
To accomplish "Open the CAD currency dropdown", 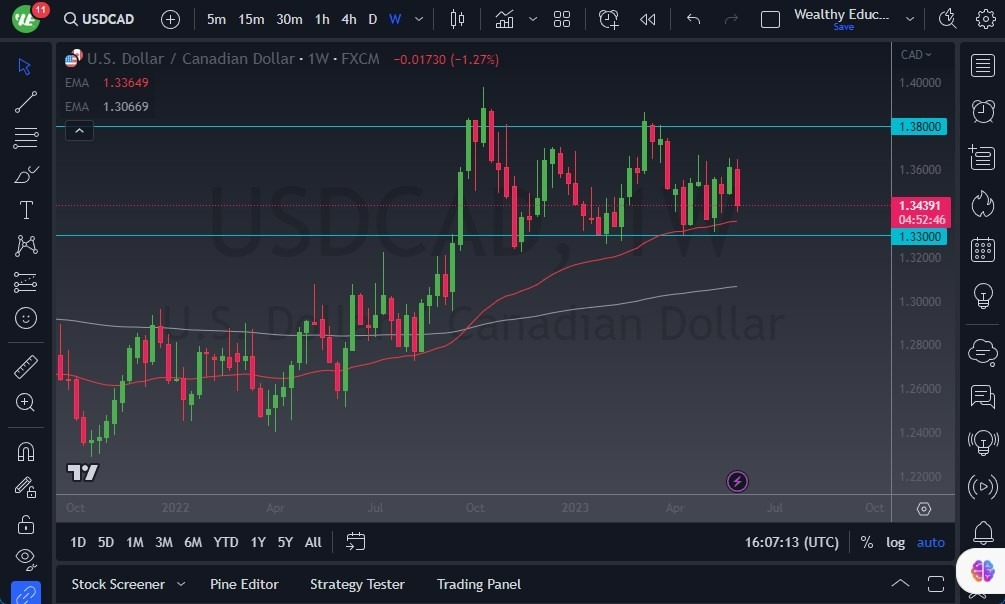I will (915, 54).
